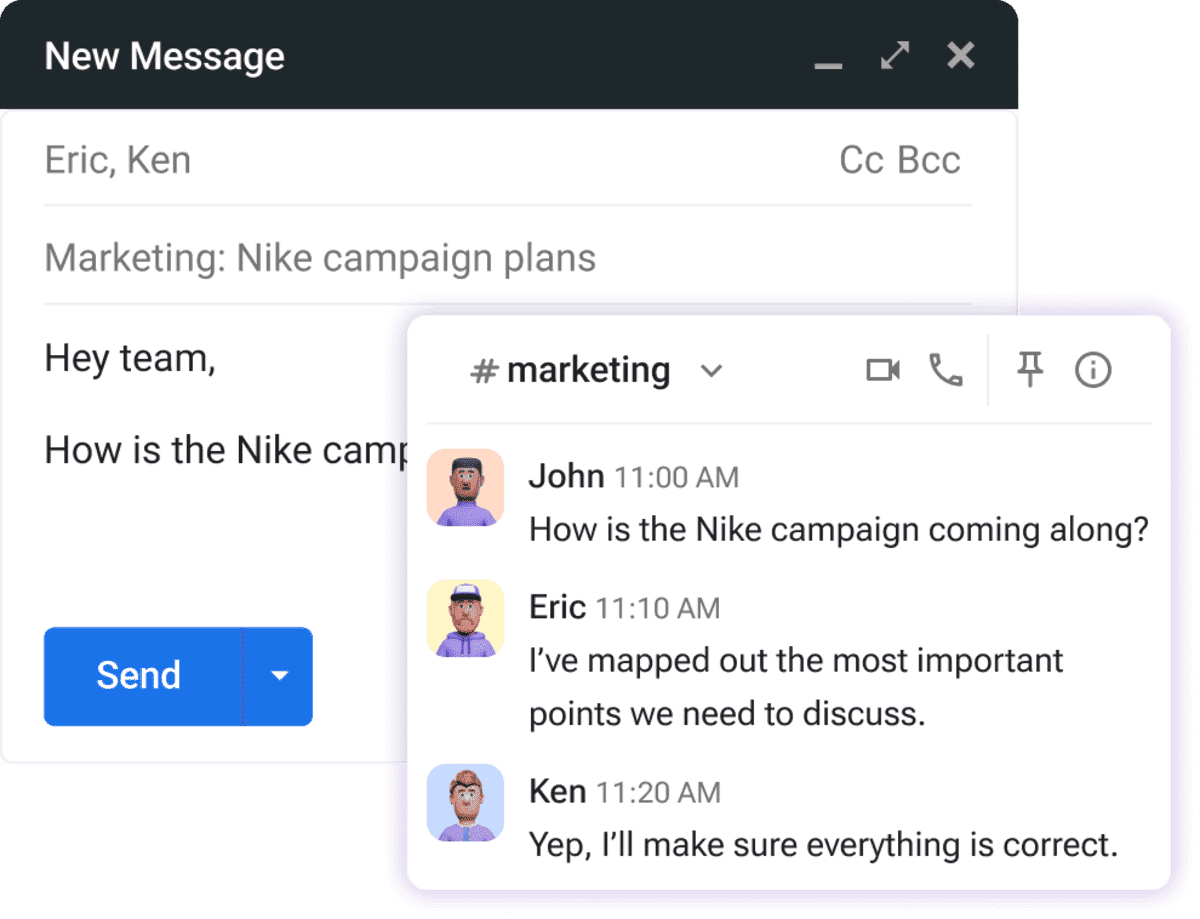The image size is (1200, 919).
Task: Open John's profile avatar
Action: point(465,487)
